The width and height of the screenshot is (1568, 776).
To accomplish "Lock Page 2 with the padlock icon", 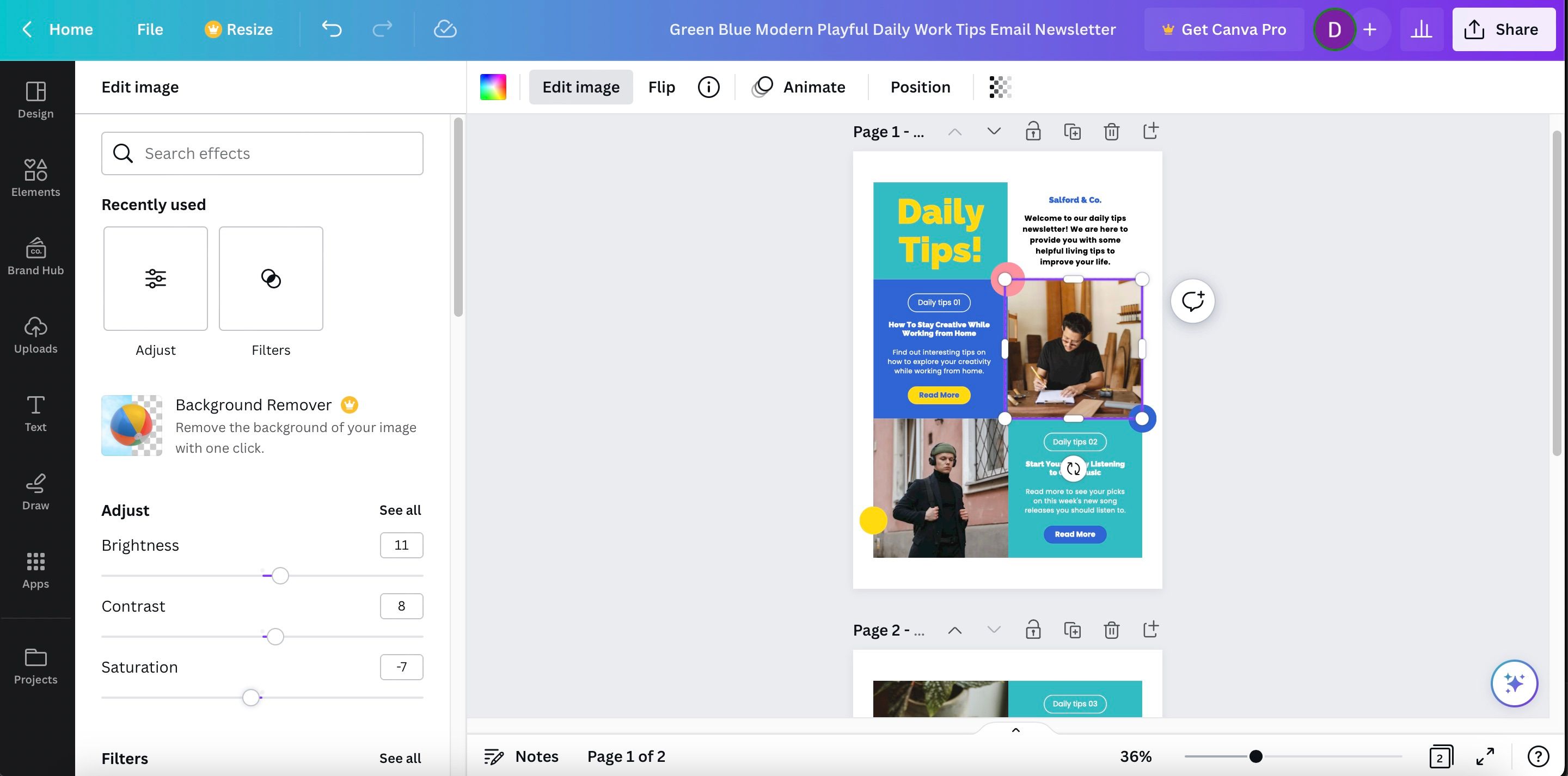I will pyautogui.click(x=1033, y=629).
